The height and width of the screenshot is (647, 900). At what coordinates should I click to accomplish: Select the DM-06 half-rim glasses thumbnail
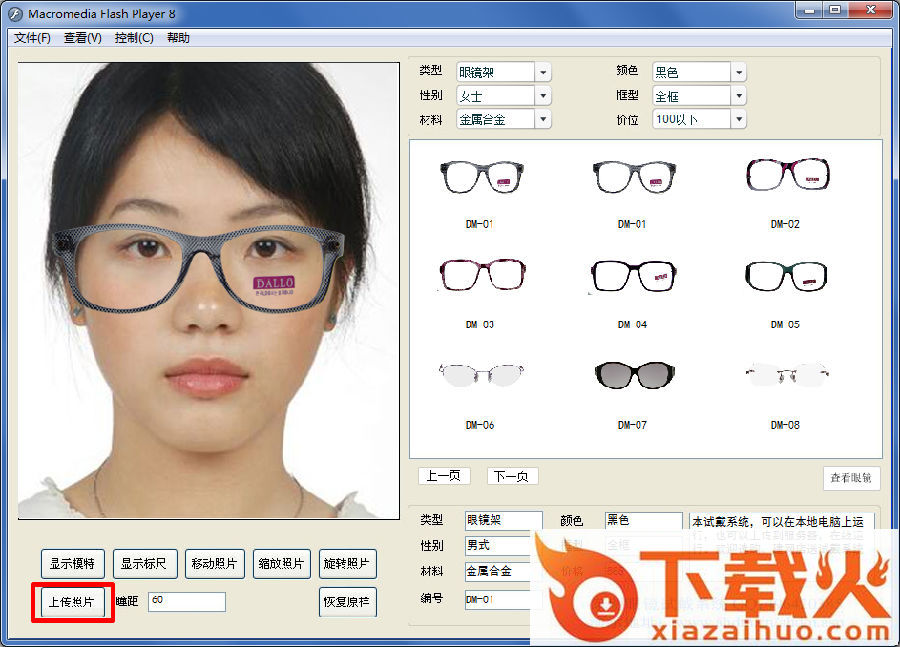pos(481,374)
